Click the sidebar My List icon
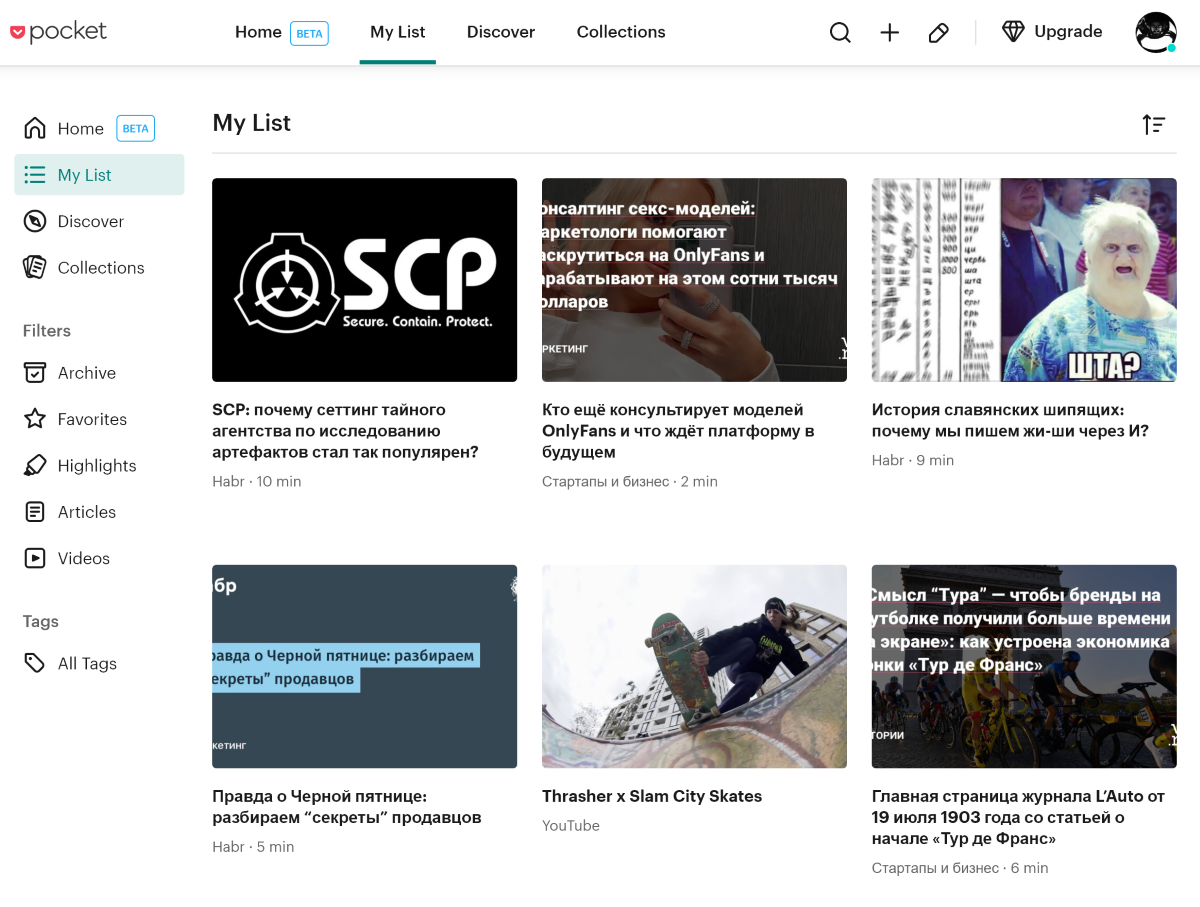 click(35, 175)
